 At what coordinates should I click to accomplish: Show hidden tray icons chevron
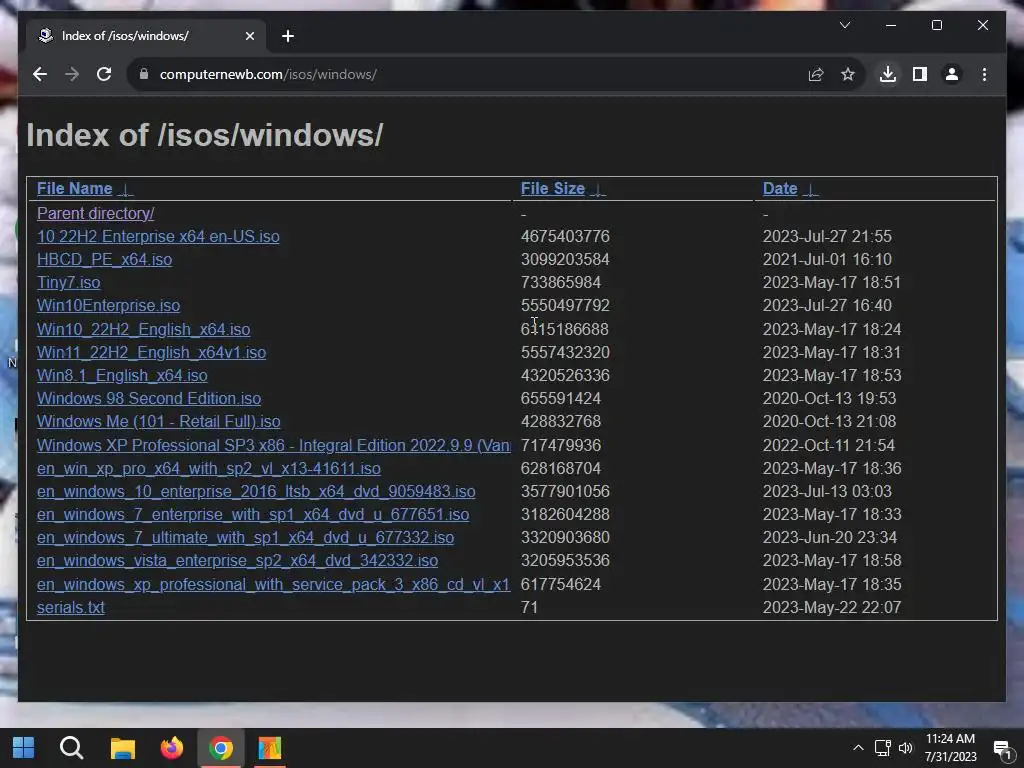point(858,748)
